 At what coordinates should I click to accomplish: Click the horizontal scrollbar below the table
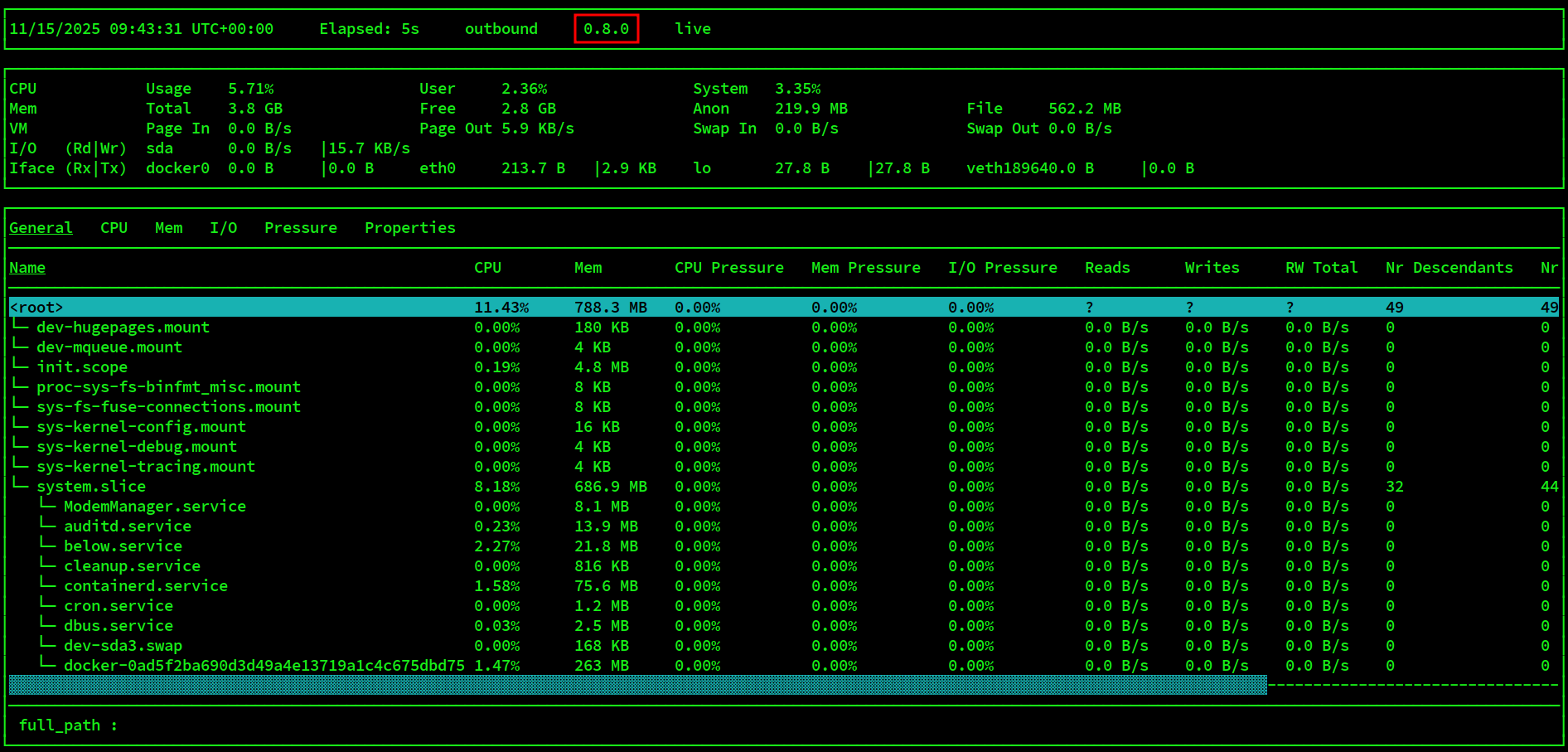pos(637,685)
